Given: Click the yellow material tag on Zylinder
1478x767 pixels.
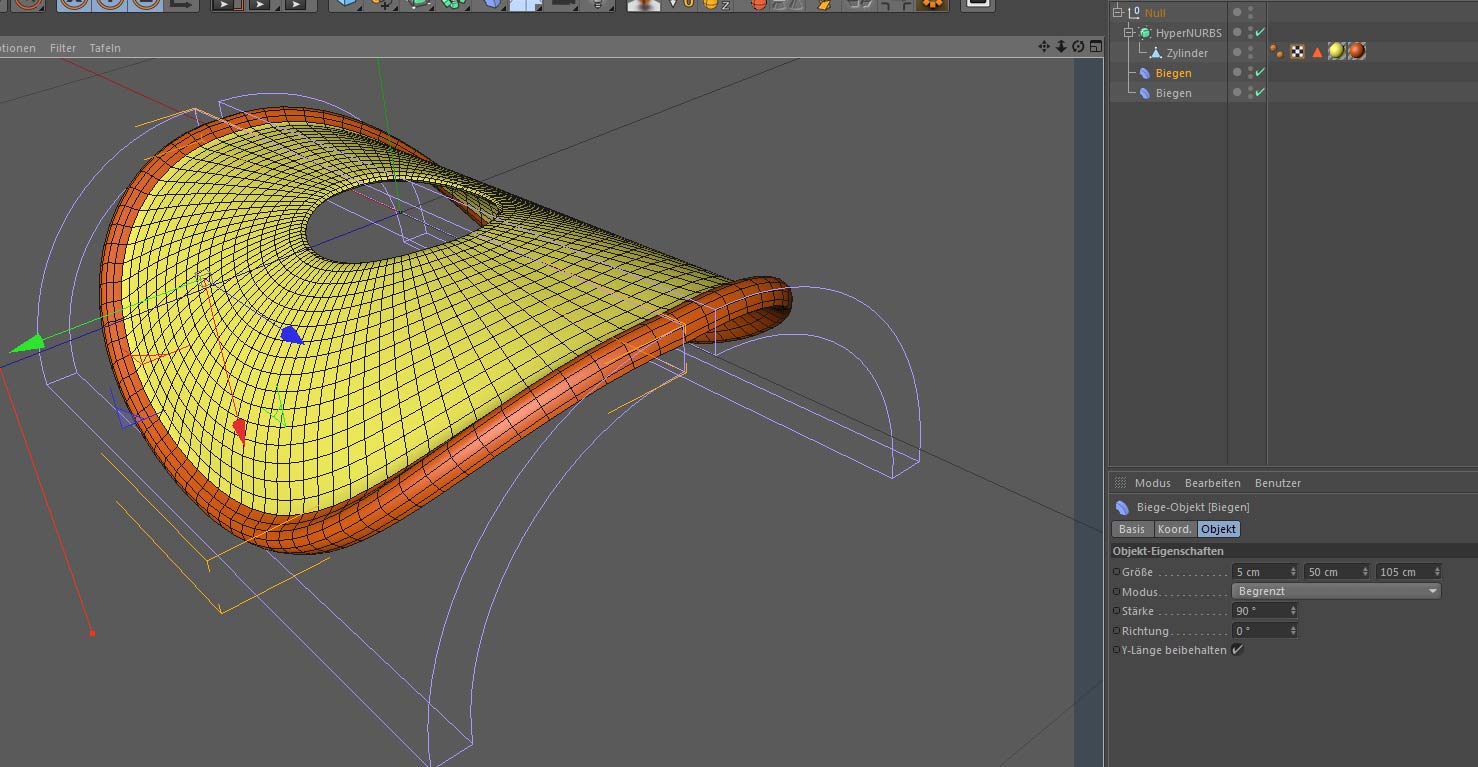Looking at the screenshot, I should (x=1336, y=51).
